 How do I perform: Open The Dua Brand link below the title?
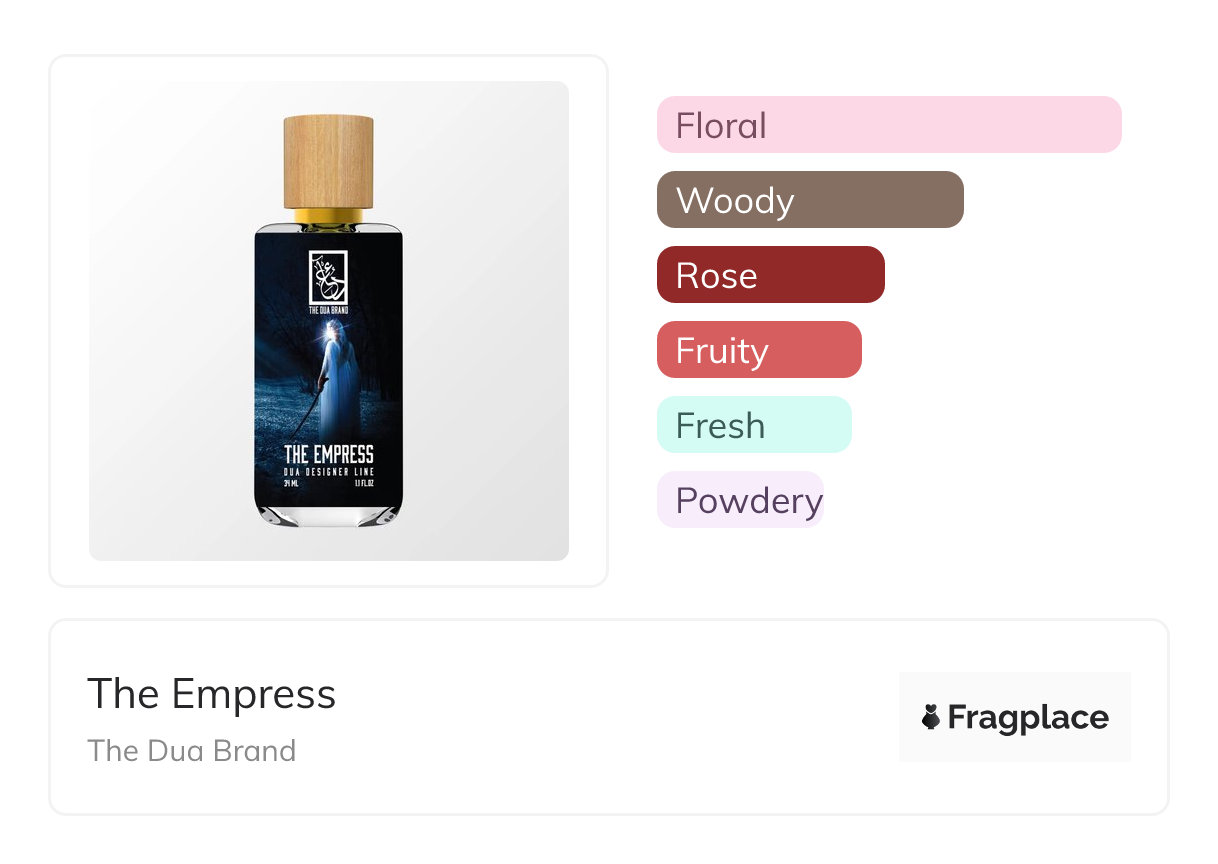pyautogui.click(x=192, y=751)
